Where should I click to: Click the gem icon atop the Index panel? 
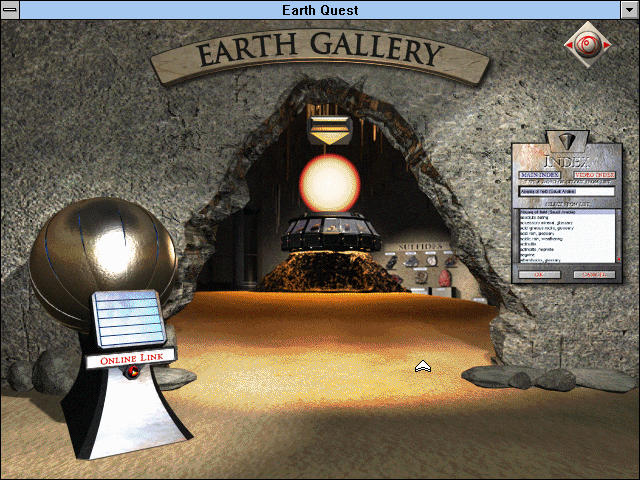(568, 140)
